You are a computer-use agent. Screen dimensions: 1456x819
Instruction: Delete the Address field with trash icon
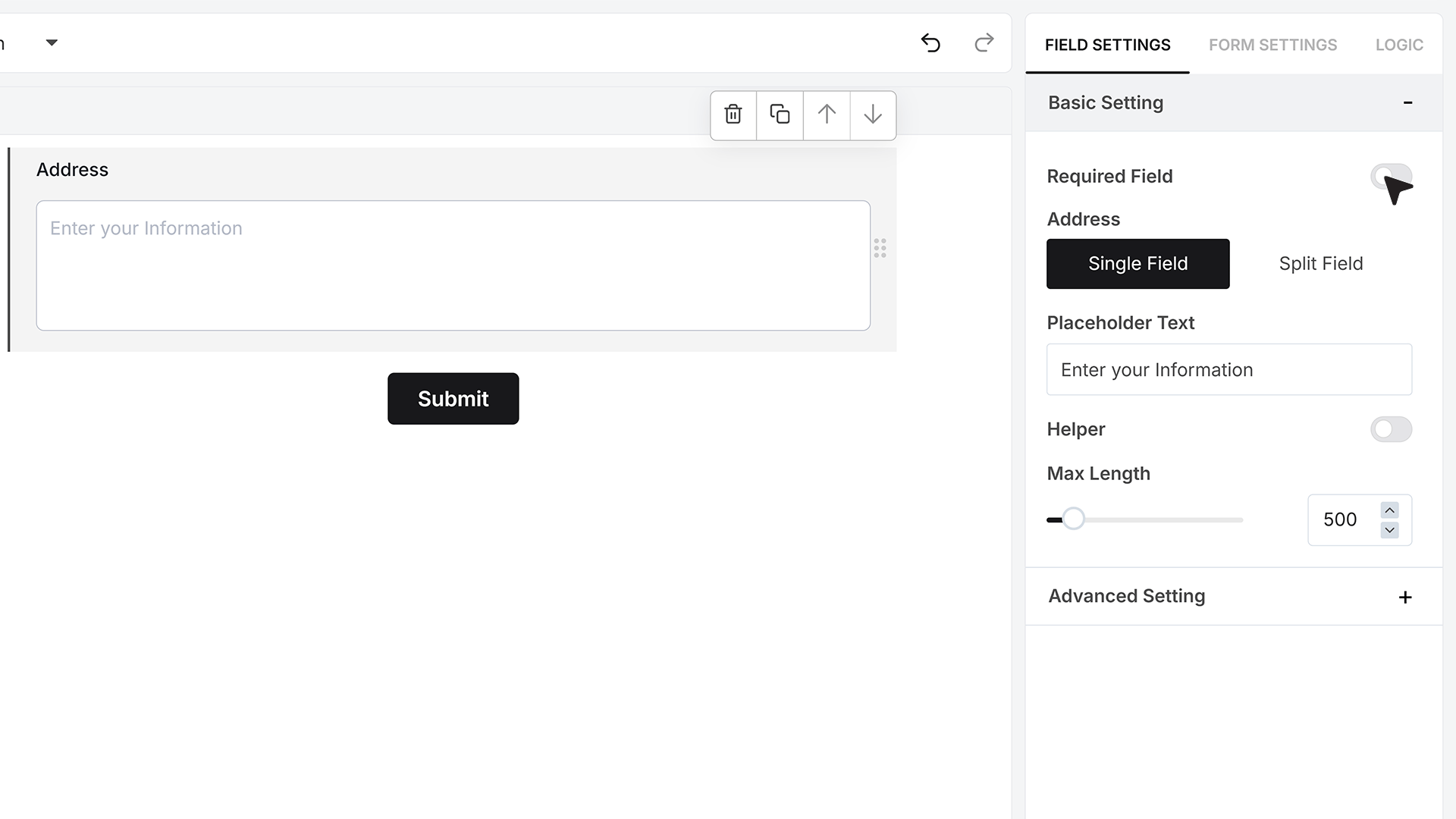click(x=733, y=115)
